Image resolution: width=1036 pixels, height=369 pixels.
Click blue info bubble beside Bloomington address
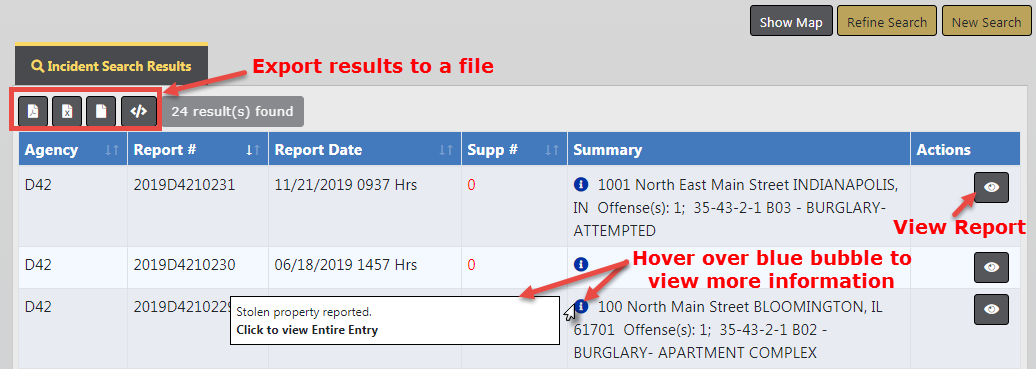pyautogui.click(x=581, y=307)
